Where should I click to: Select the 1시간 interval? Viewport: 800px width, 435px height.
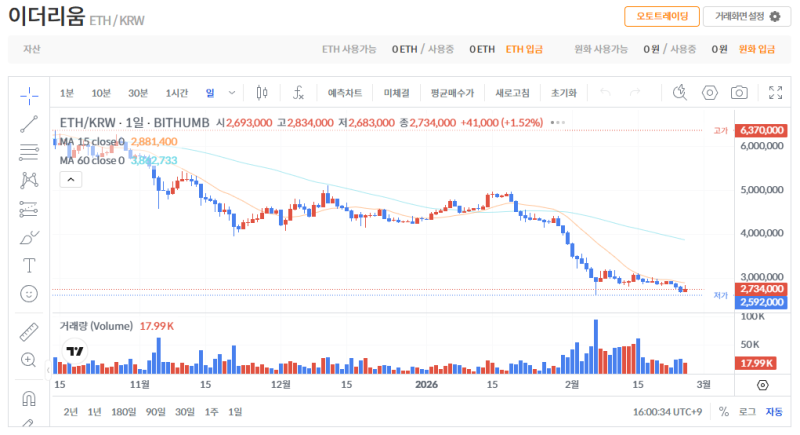[177, 93]
